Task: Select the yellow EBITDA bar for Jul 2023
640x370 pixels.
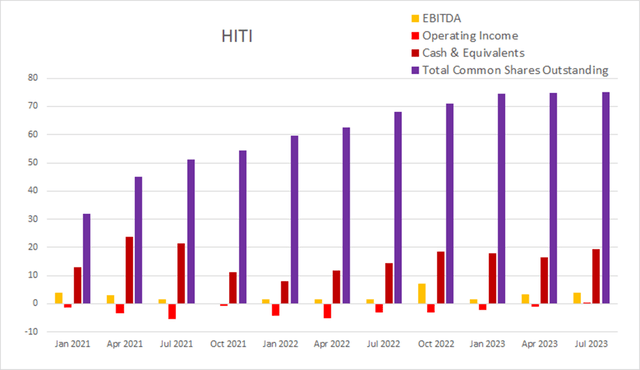Action: [x=577, y=298]
